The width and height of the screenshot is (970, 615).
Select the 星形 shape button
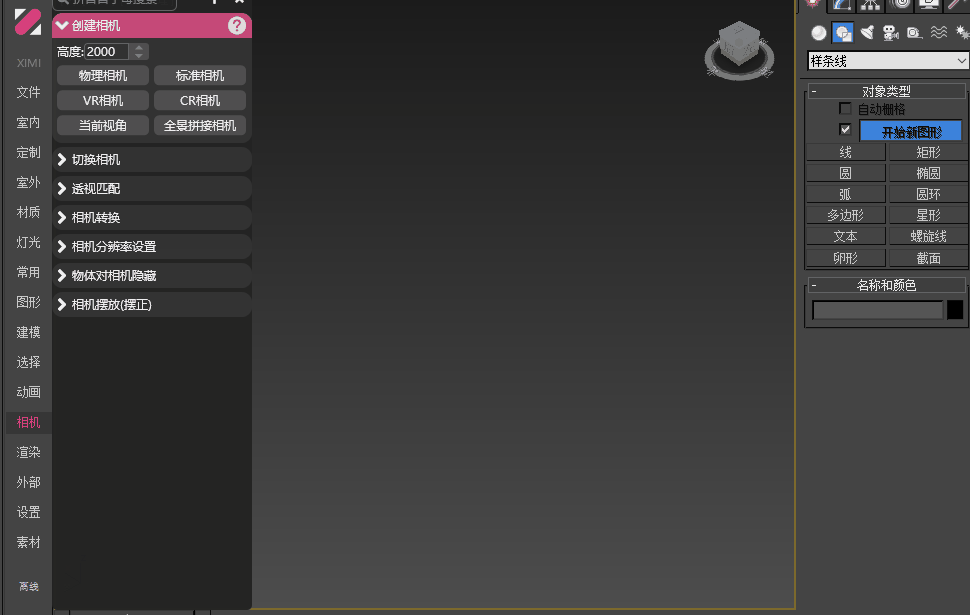pyautogui.click(x=929, y=215)
